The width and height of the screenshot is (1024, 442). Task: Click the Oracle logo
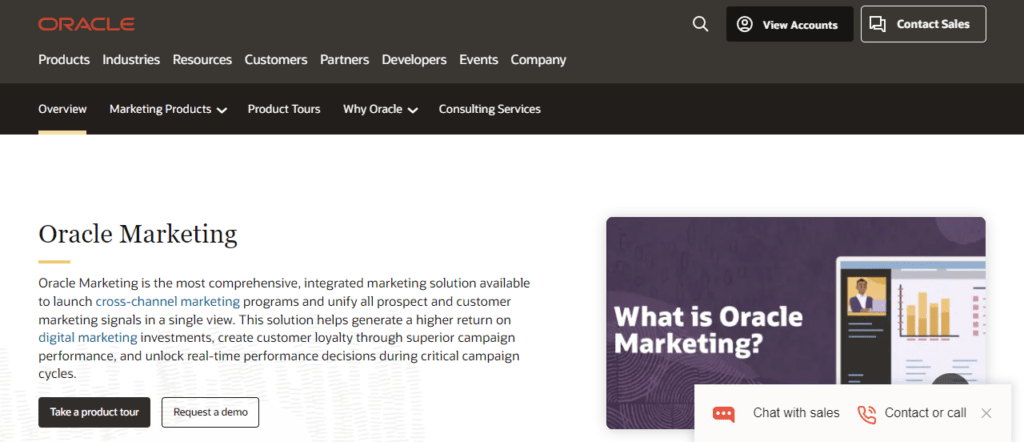[x=86, y=24]
